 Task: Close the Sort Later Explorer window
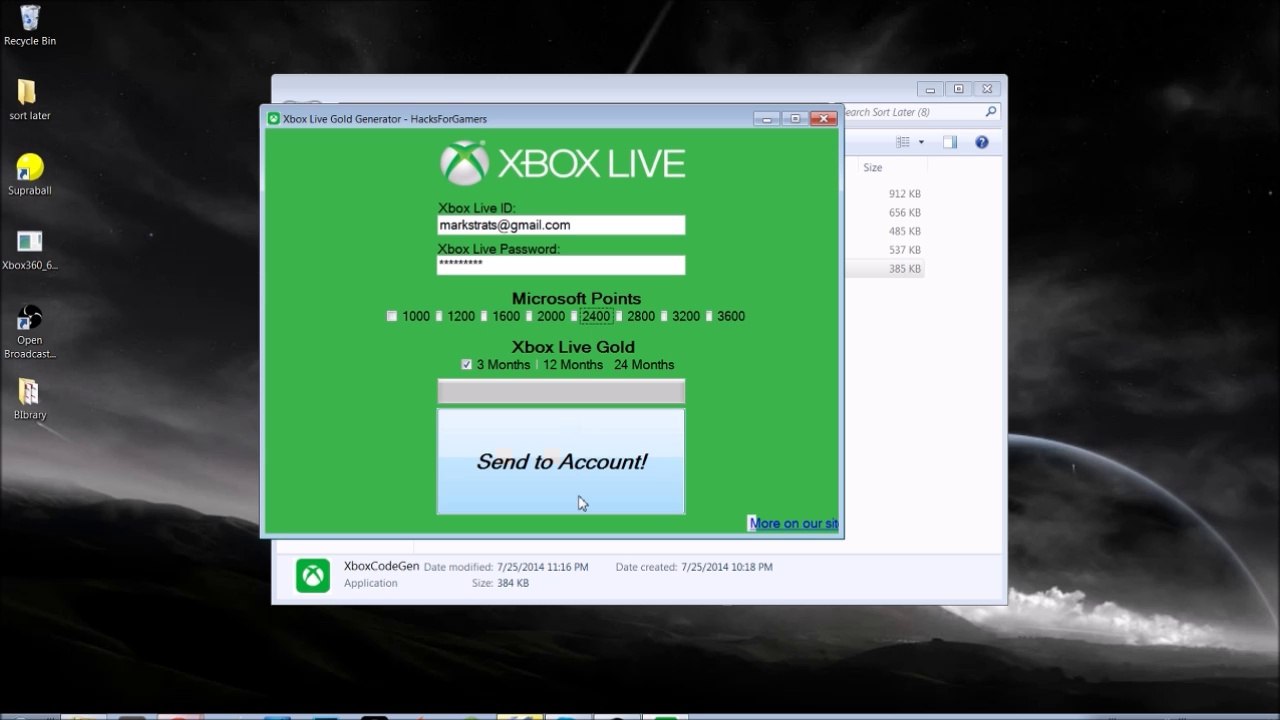(987, 88)
